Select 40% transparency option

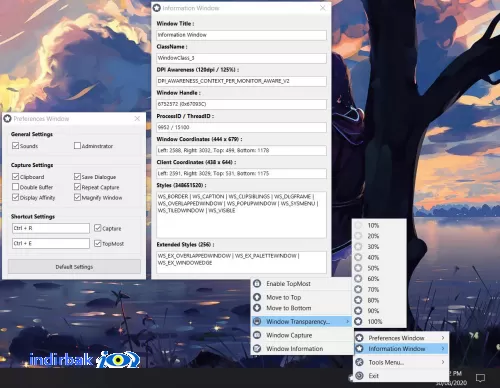[x=379, y=257]
